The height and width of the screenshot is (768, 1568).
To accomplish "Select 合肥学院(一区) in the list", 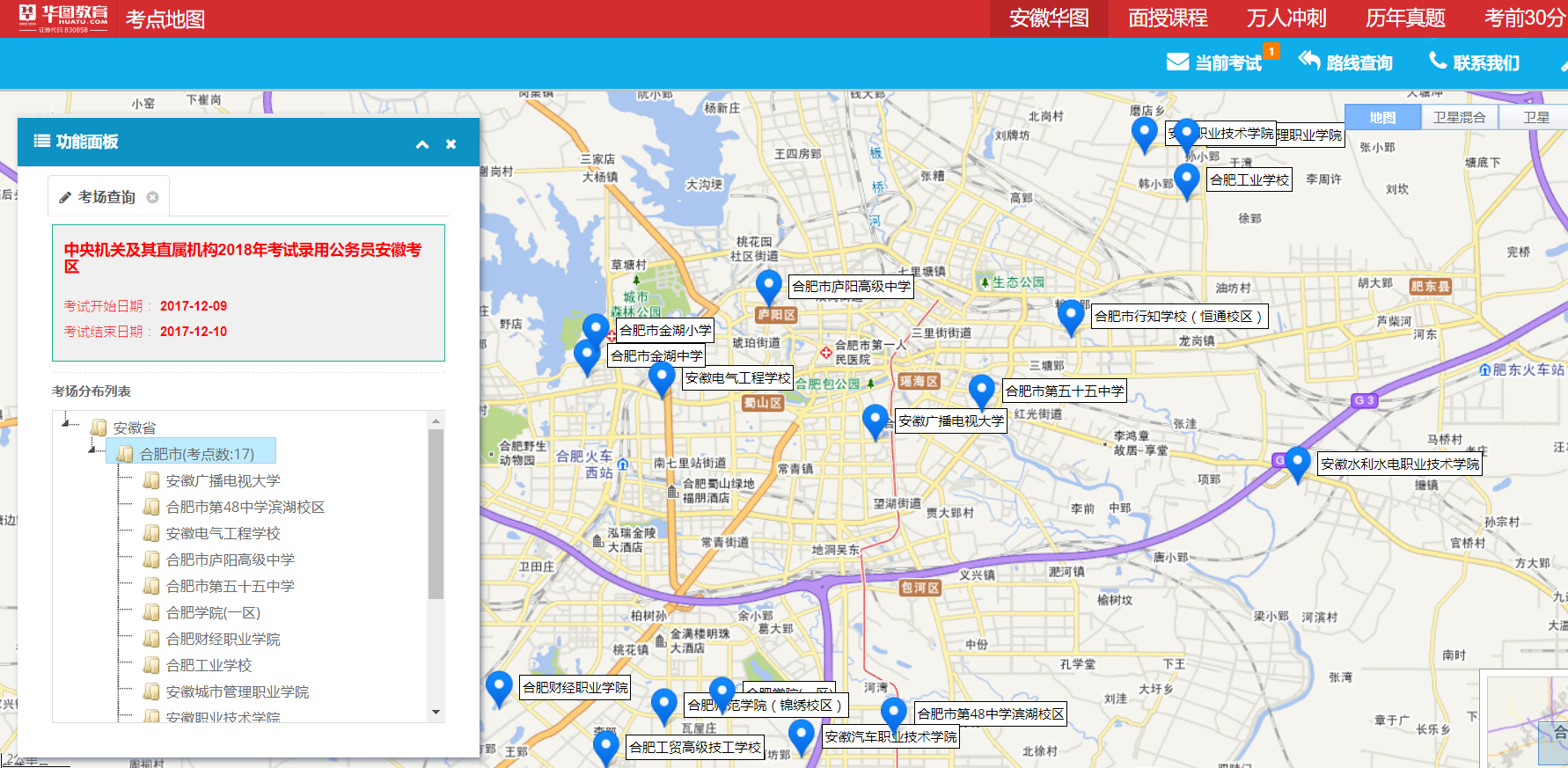I will 213,612.
